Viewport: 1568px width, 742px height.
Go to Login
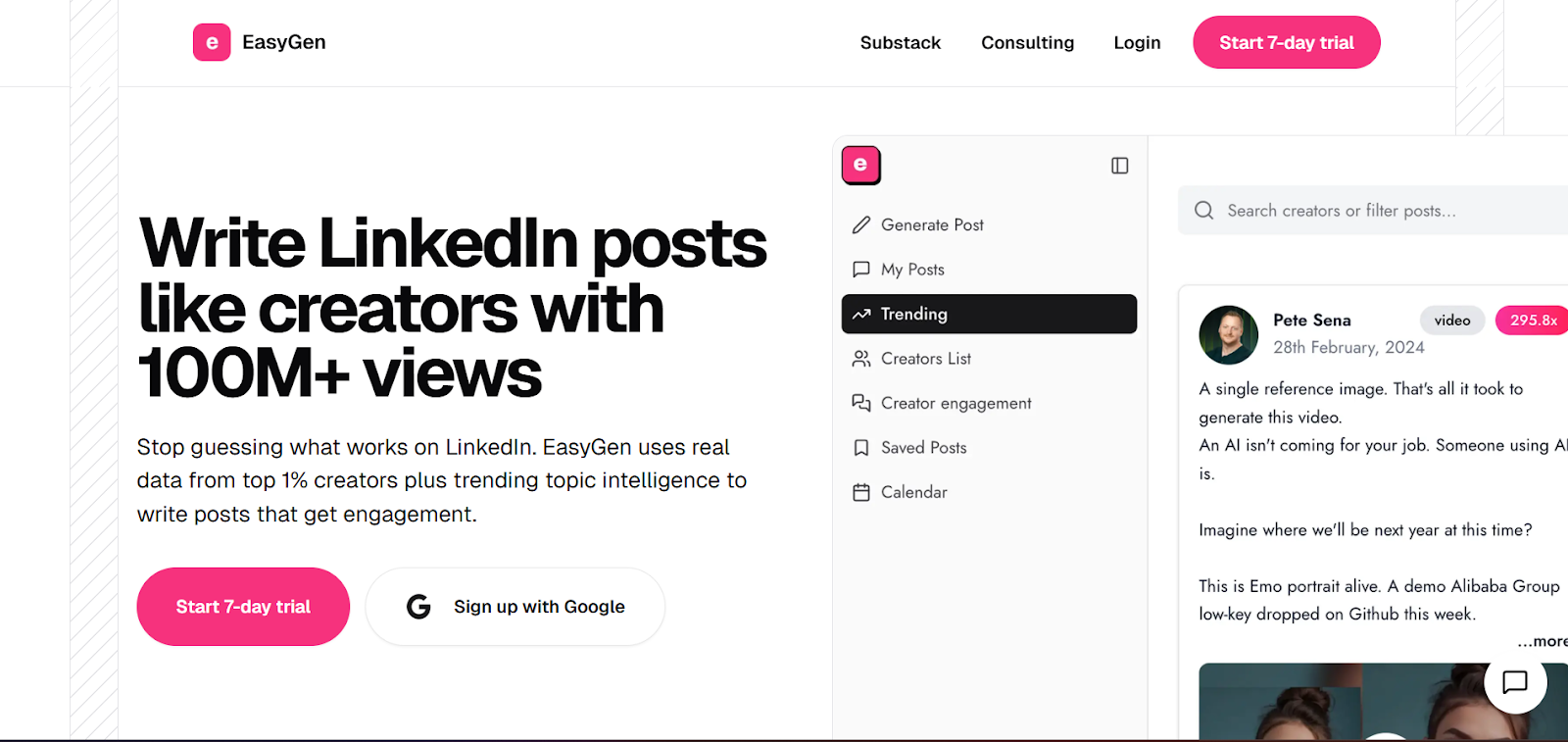click(1137, 42)
